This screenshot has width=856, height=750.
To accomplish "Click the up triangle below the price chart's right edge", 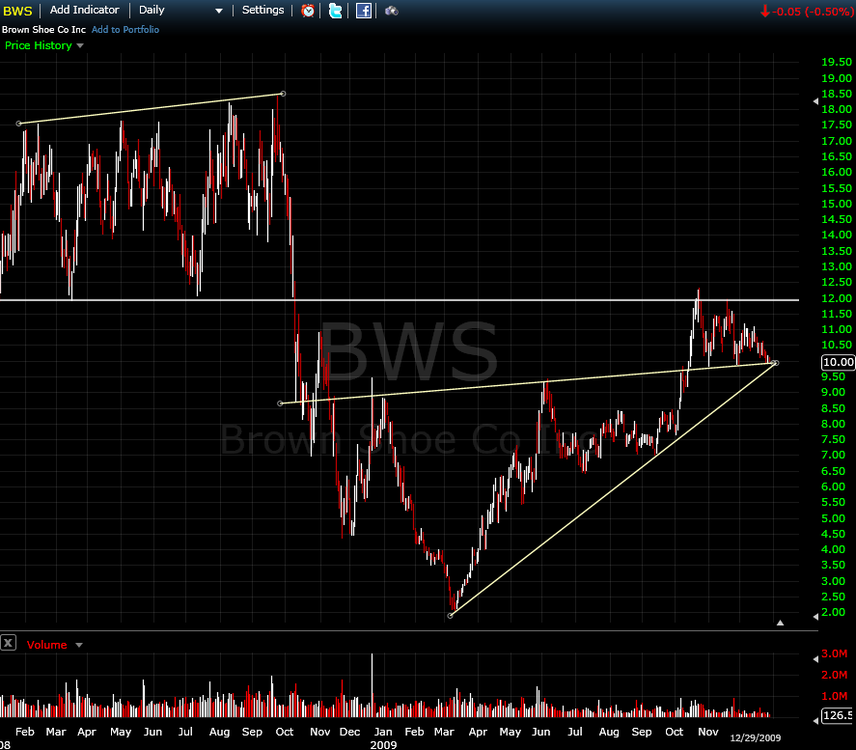I will [780, 622].
